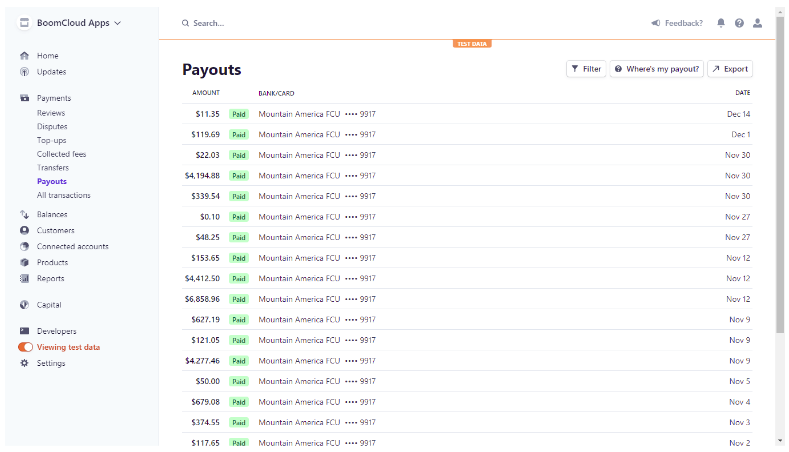Click the vertical page scrollbar
The width and height of the screenshot is (789, 452).
point(780,175)
